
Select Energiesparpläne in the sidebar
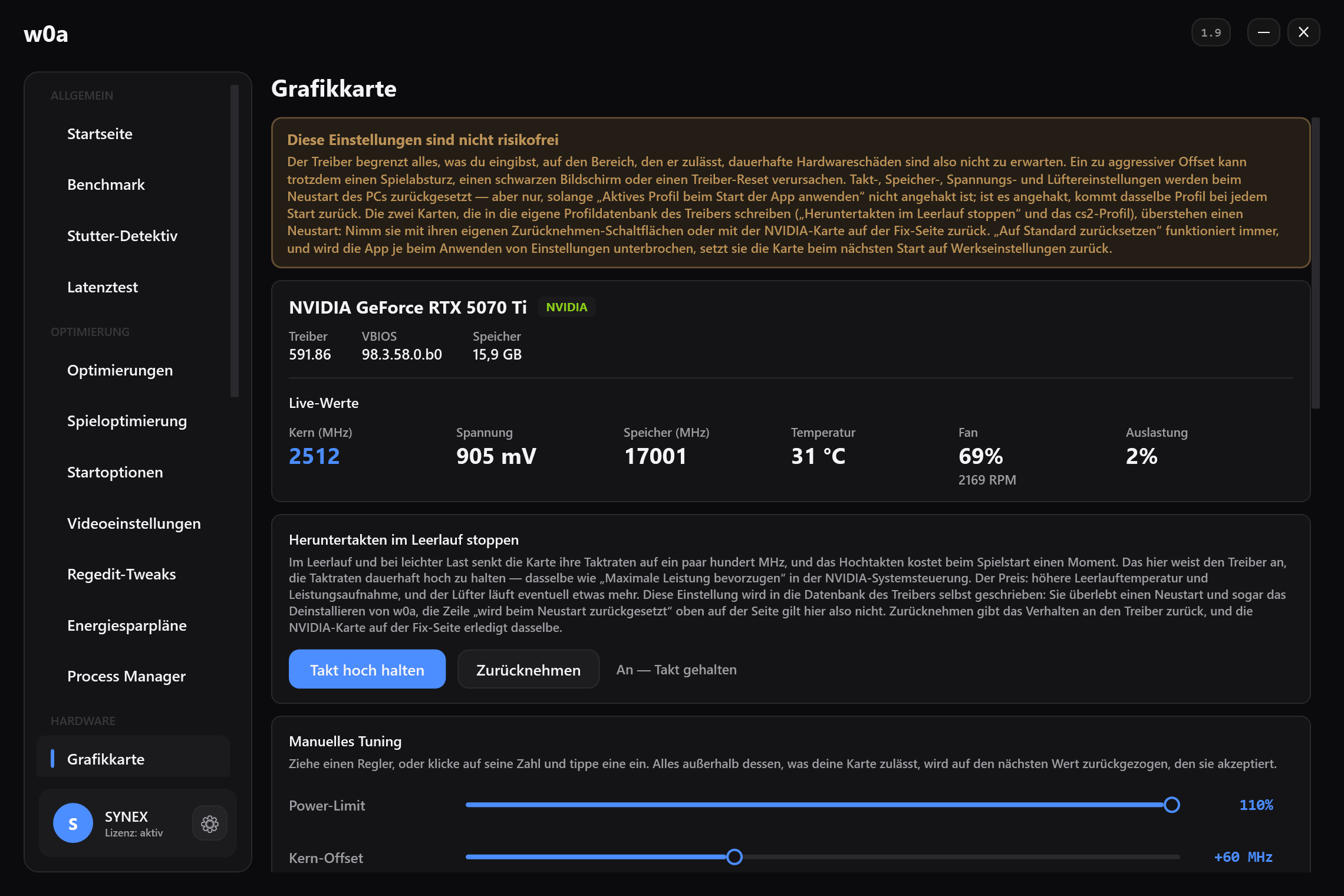click(x=133, y=625)
